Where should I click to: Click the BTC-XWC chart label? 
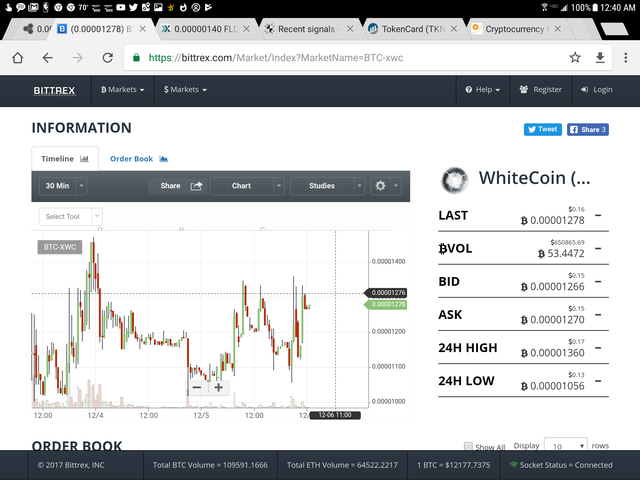60,247
